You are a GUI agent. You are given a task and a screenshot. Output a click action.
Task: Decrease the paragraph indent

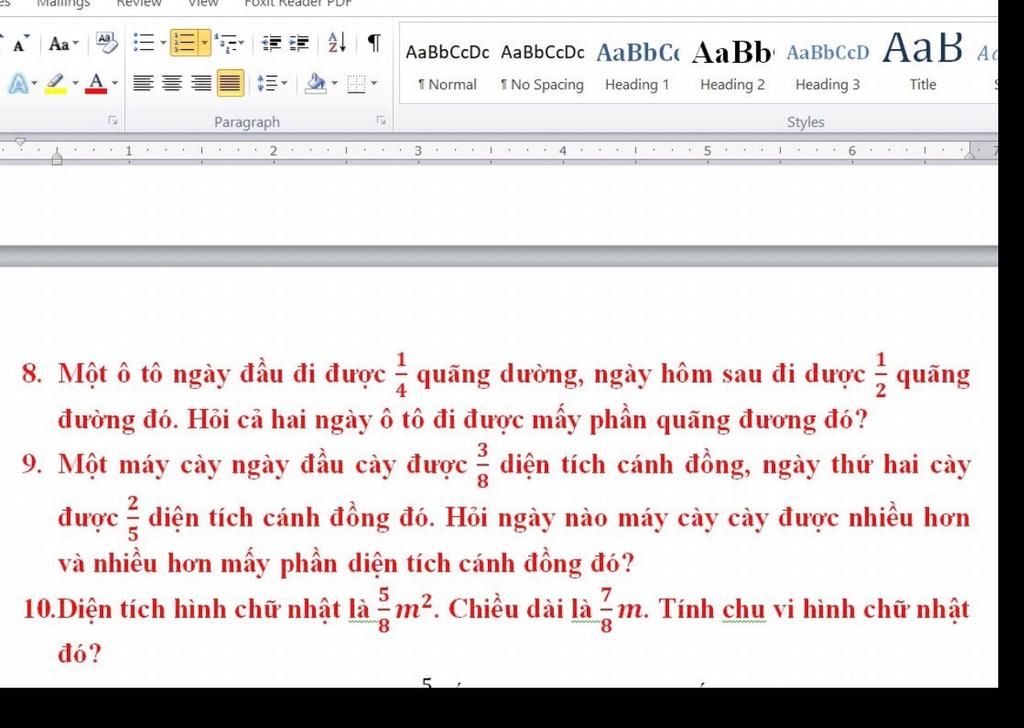(x=271, y=43)
